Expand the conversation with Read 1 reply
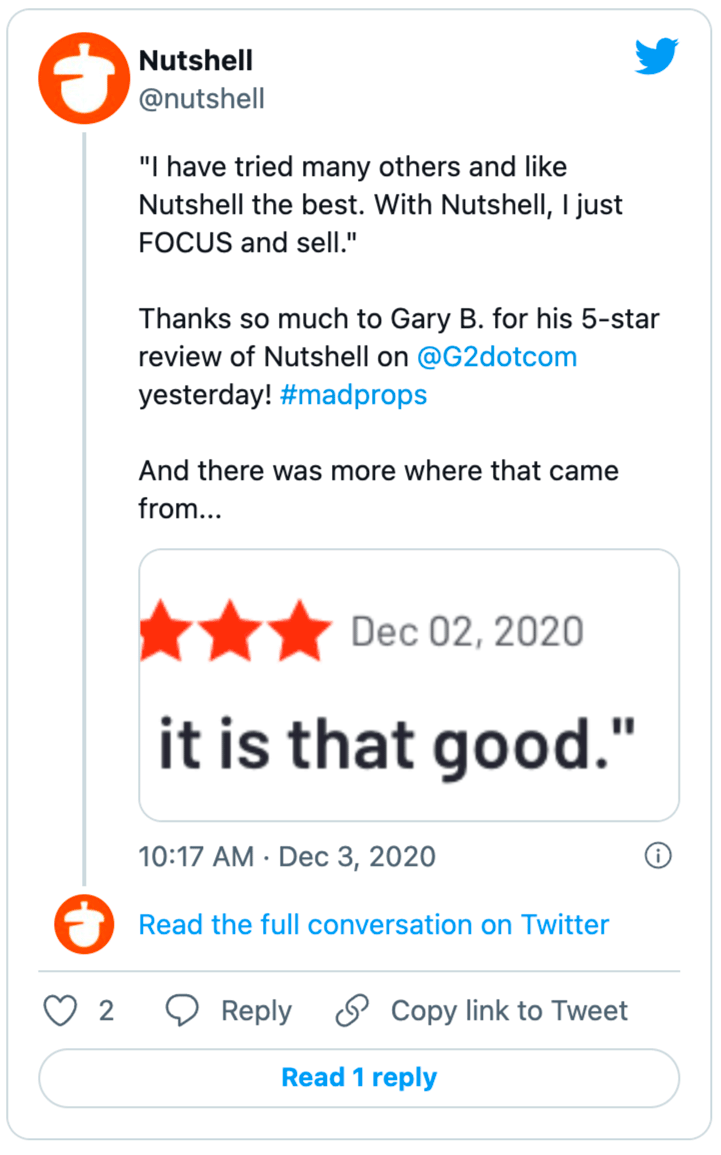This screenshot has height=1155, width=721. [x=359, y=1077]
